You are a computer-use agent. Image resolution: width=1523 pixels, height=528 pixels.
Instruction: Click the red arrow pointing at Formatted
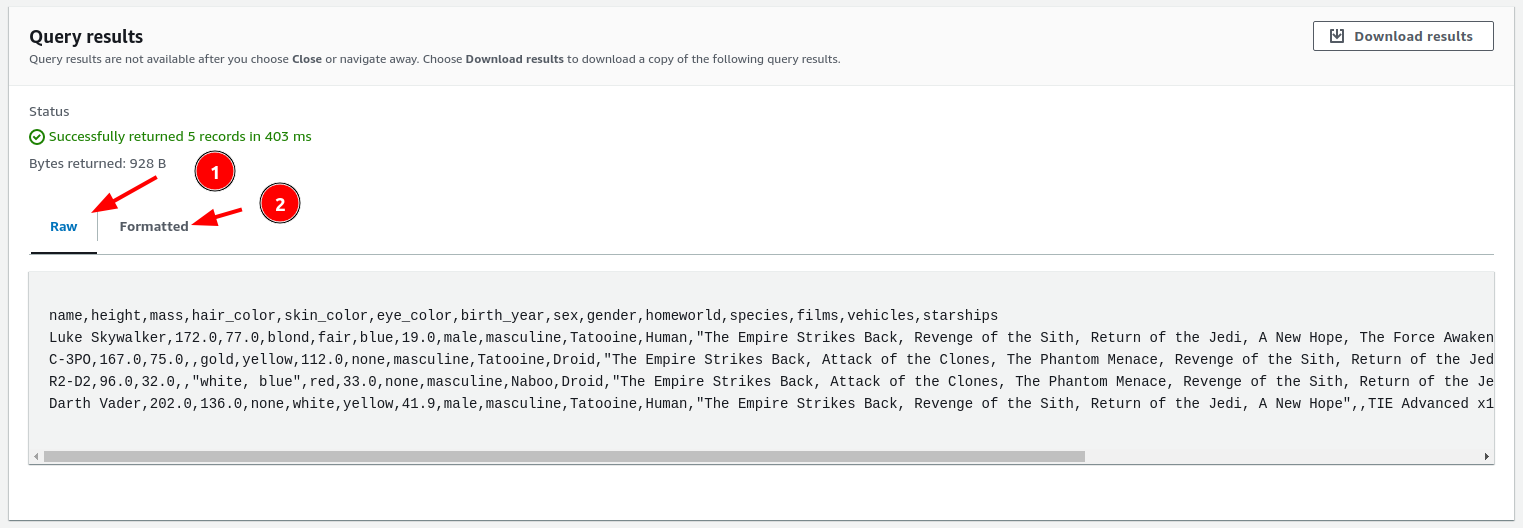[217, 217]
